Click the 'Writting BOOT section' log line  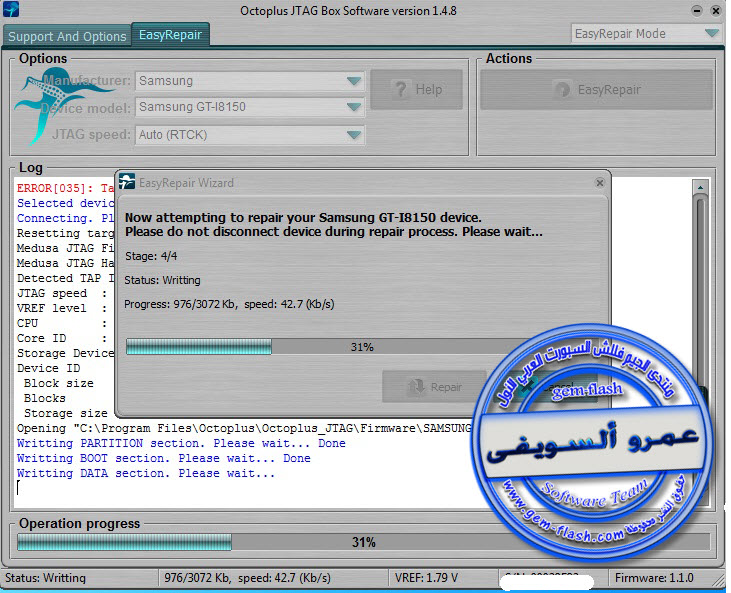point(164,458)
